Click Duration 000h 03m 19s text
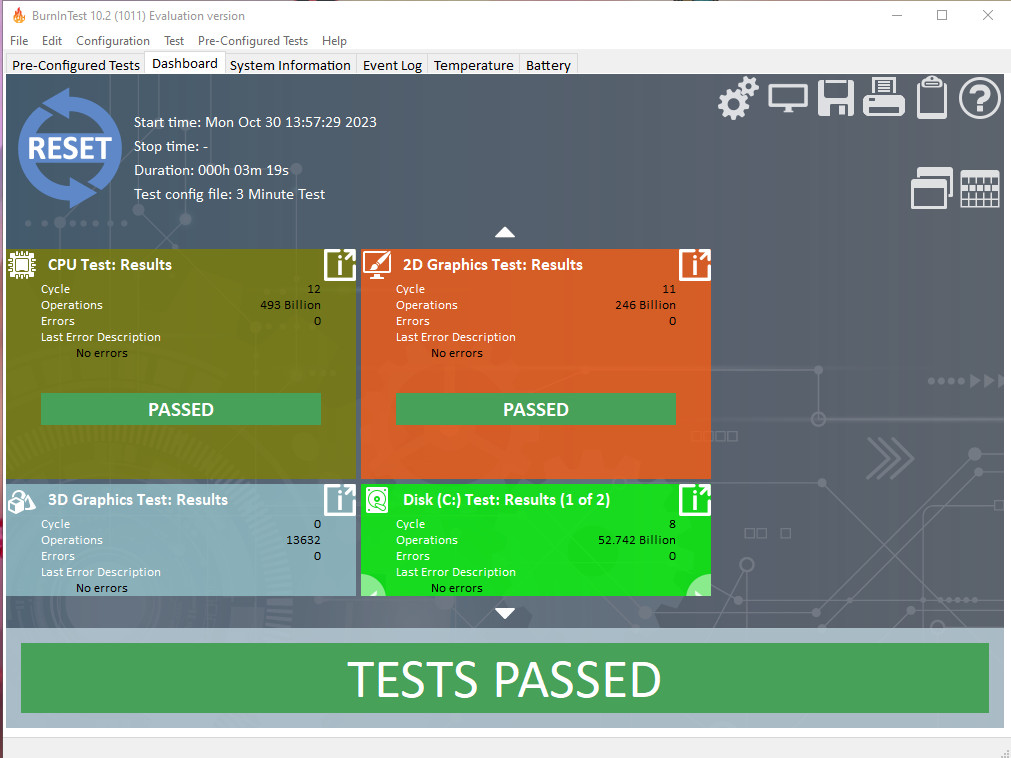Image resolution: width=1011 pixels, height=758 pixels. click(211, 170)
